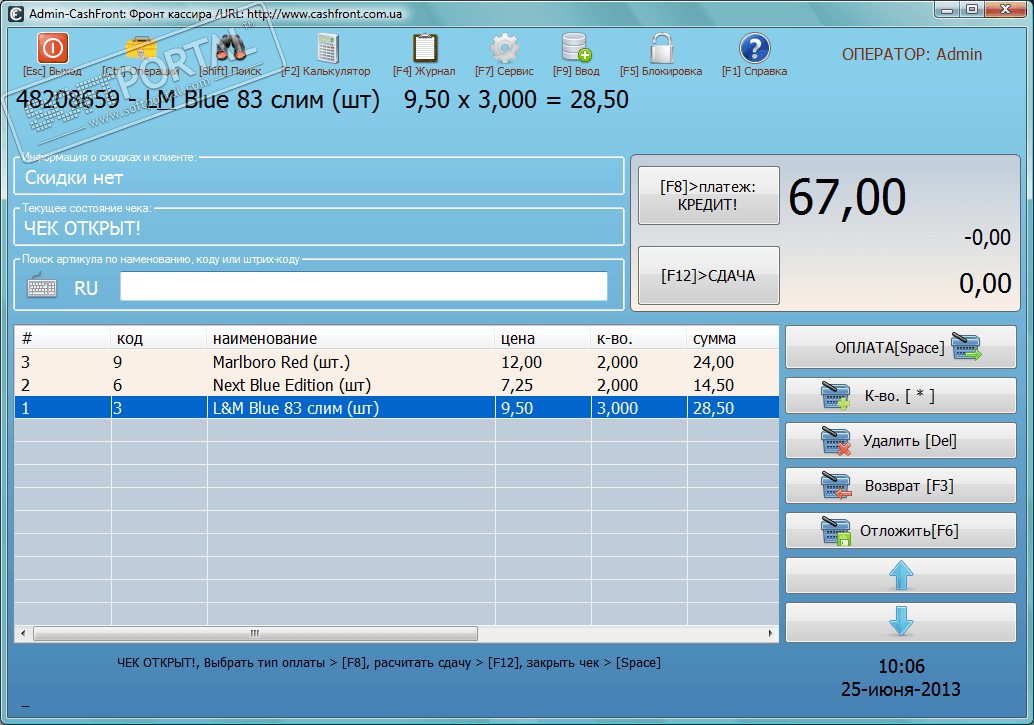
Task: Click the [Esc] Выход exit icon
Action: tap(52, 48)
